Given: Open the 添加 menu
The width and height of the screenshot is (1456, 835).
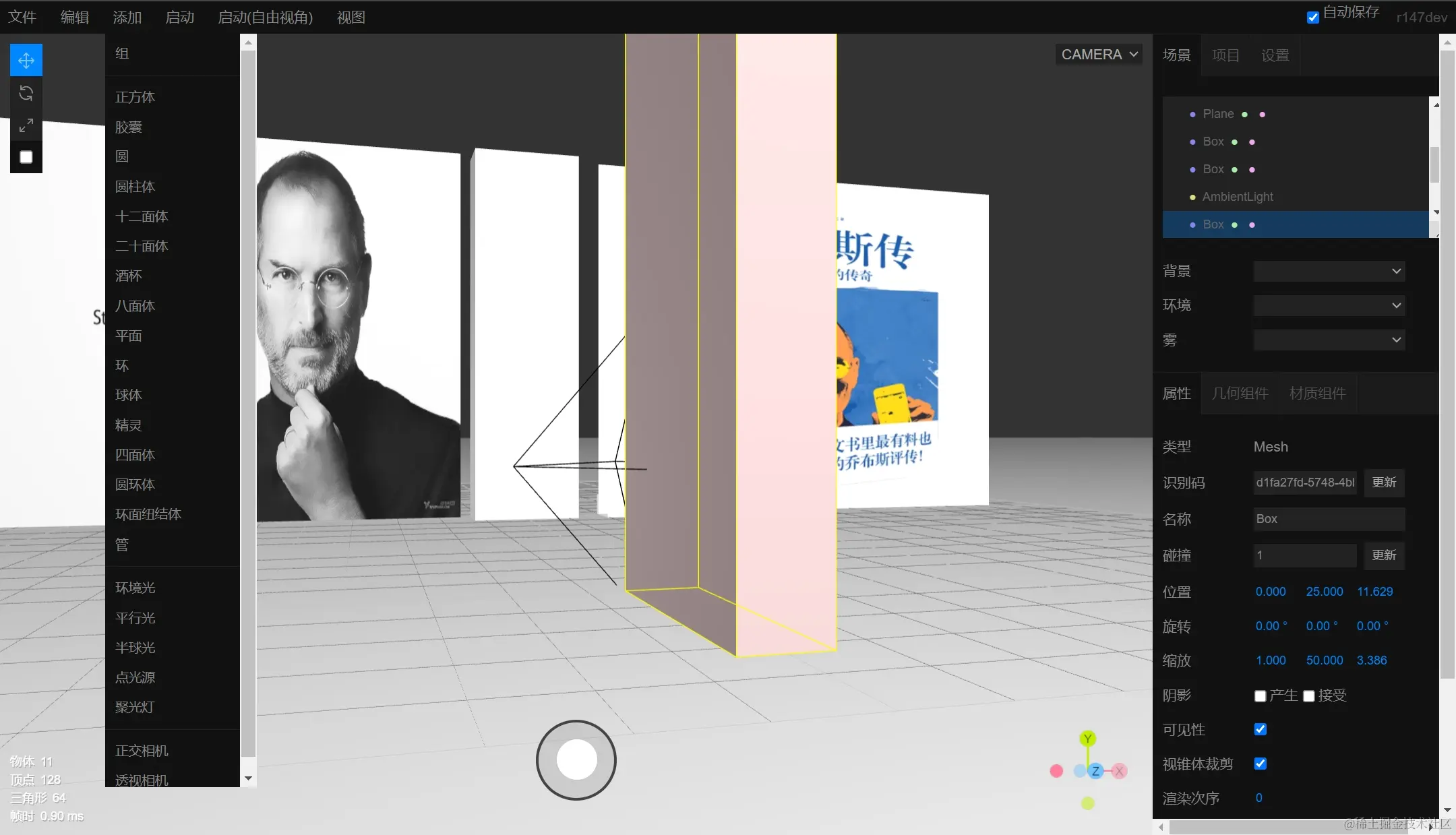Looking at the screenshot, I should click(127, 18).
